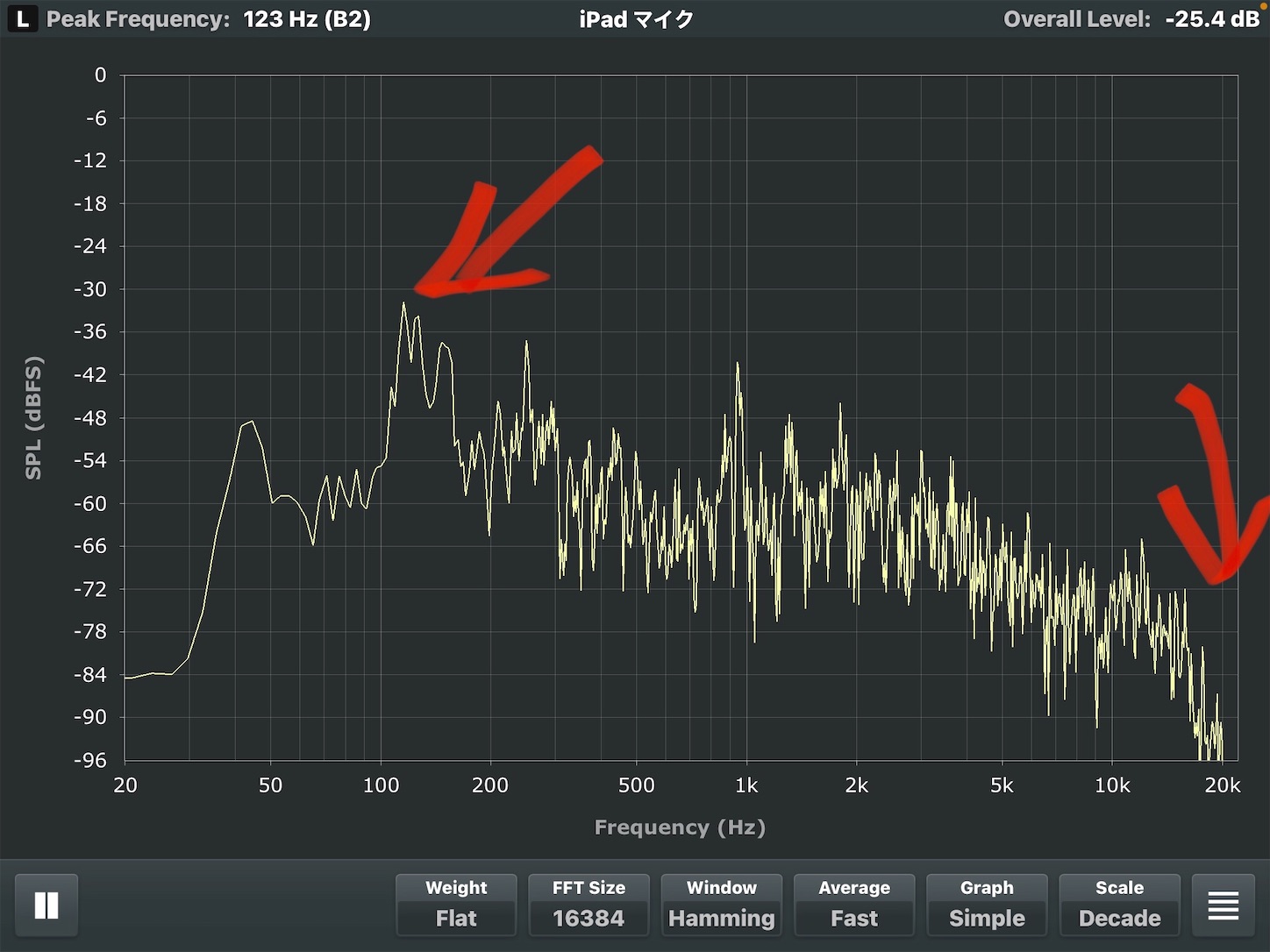1270x952 pixels.
Task: Change the Average Fast setting
Action: (853, 905)
